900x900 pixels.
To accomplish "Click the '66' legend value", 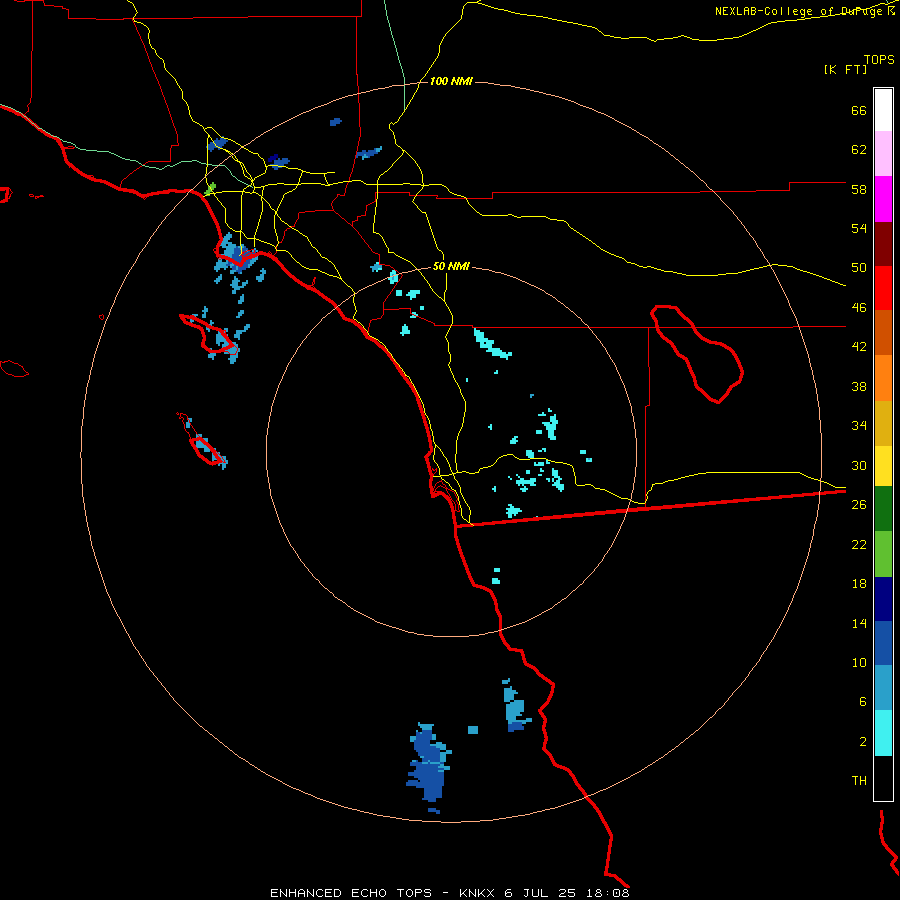I will pos(859,110).
